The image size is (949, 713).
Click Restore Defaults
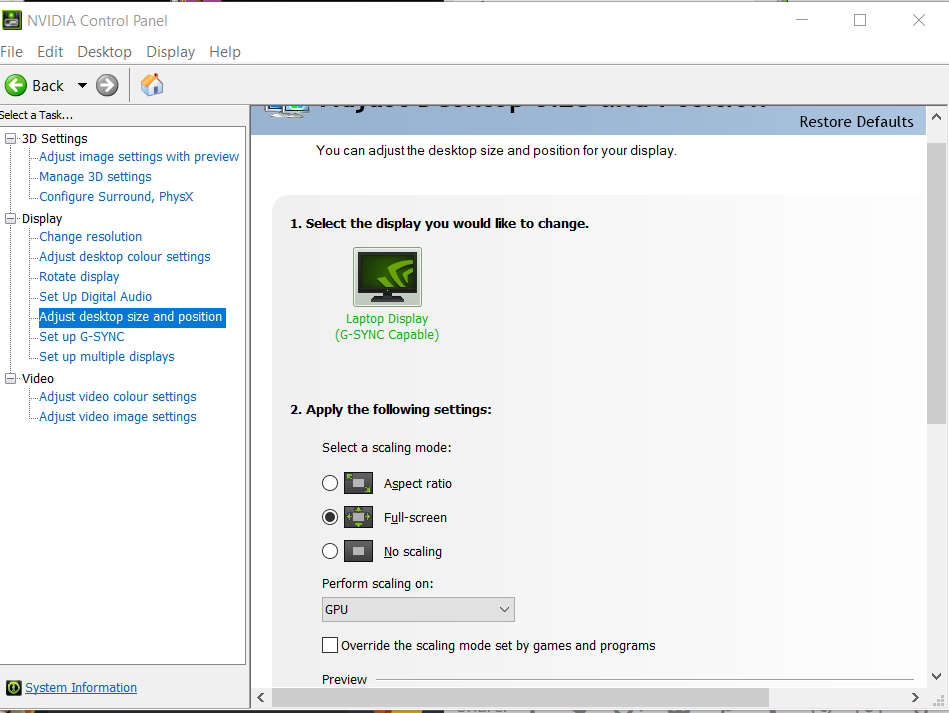coord(856,121)
